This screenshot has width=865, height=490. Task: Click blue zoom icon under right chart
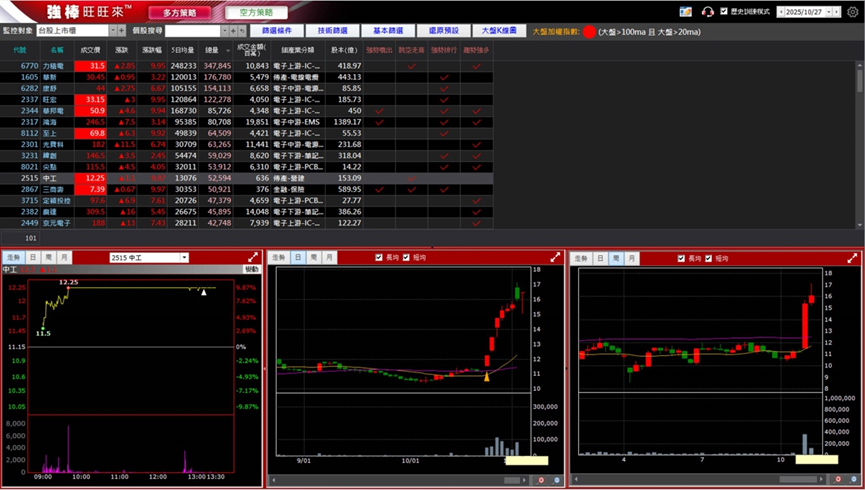point(855,480)
